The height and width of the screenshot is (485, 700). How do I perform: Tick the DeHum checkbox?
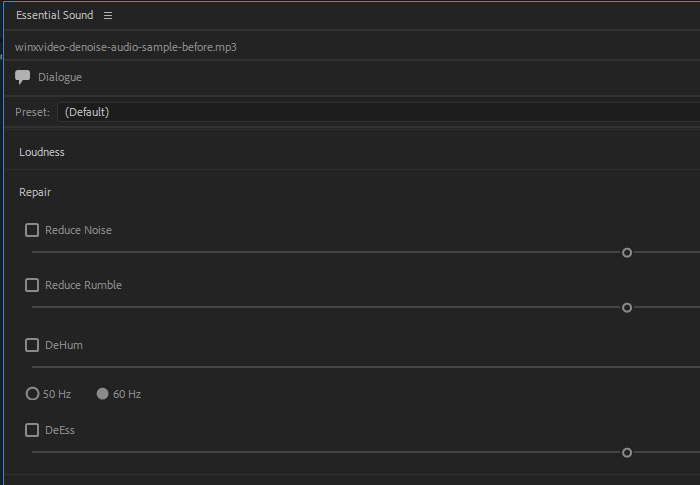pos(32,345)
